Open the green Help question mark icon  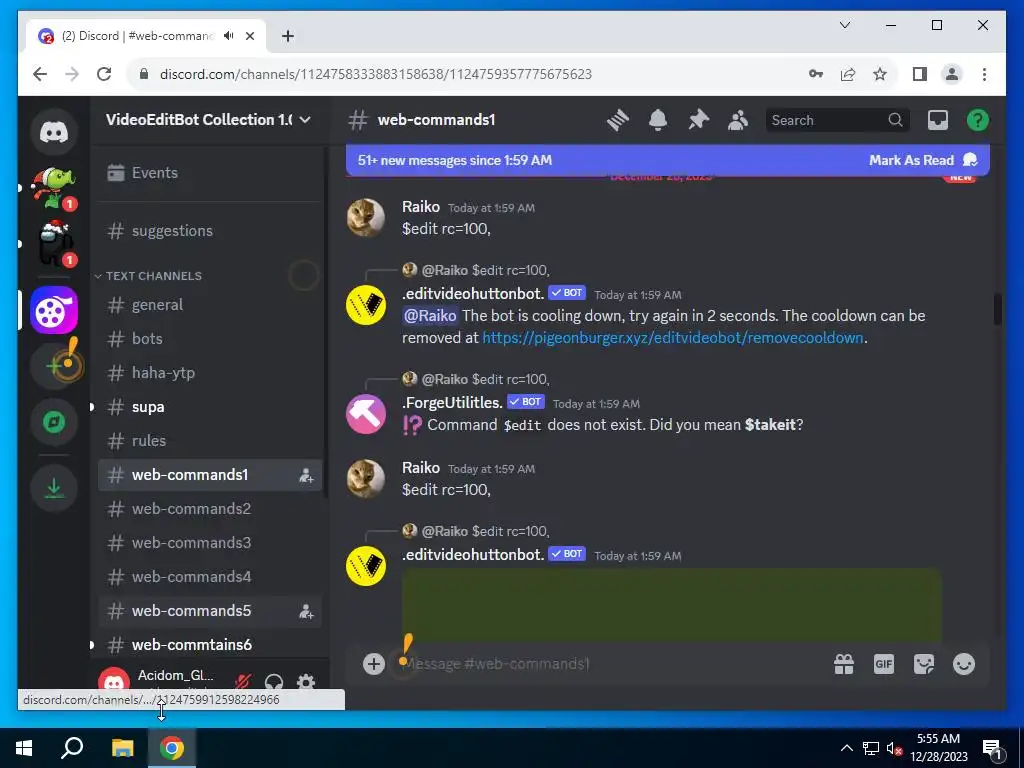pos(978,120)
